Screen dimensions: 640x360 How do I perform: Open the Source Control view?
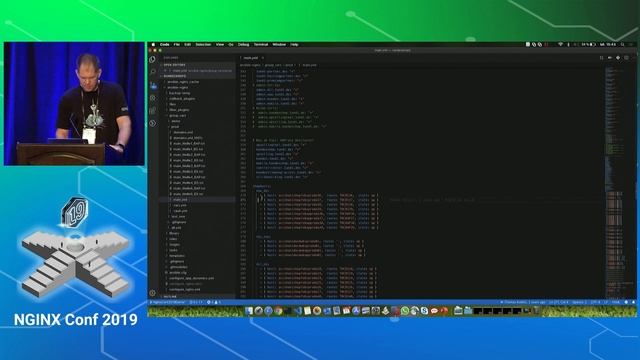[153, 85]
